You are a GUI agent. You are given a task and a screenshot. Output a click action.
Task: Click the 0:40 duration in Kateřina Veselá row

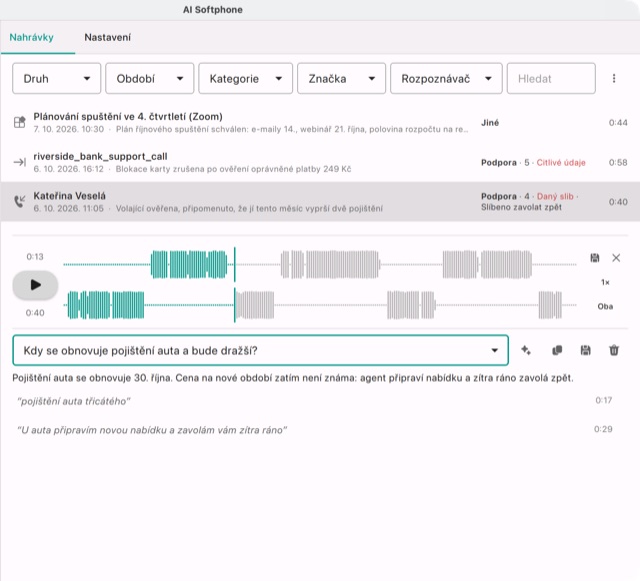coord(618,202)
